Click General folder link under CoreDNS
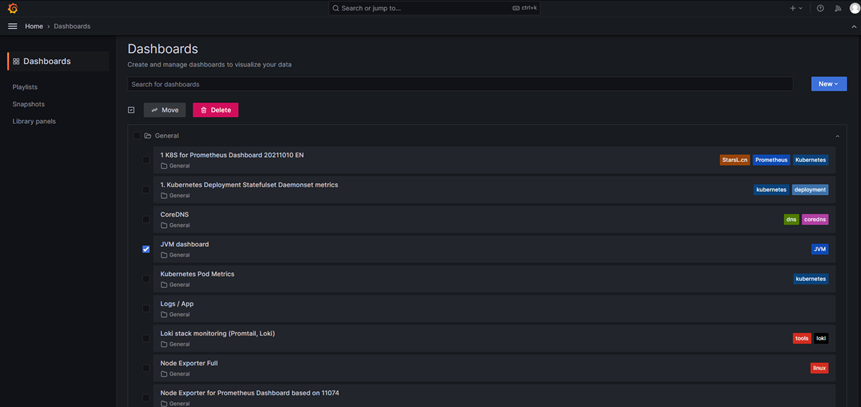The height and width of the screenshot is (407, 861). (x=175, y=225)
